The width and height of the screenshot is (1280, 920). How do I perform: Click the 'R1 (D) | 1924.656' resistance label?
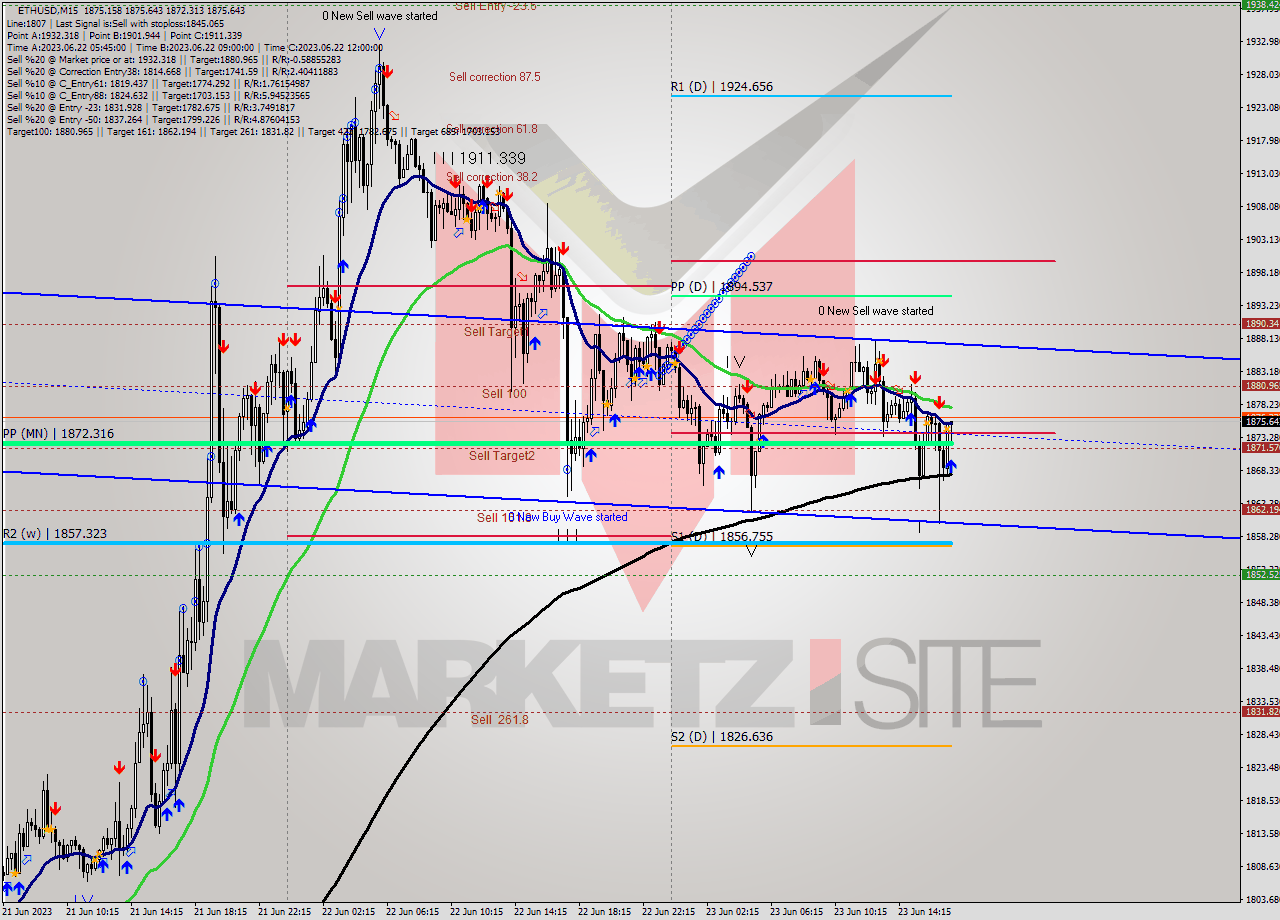tap(721, 87)
